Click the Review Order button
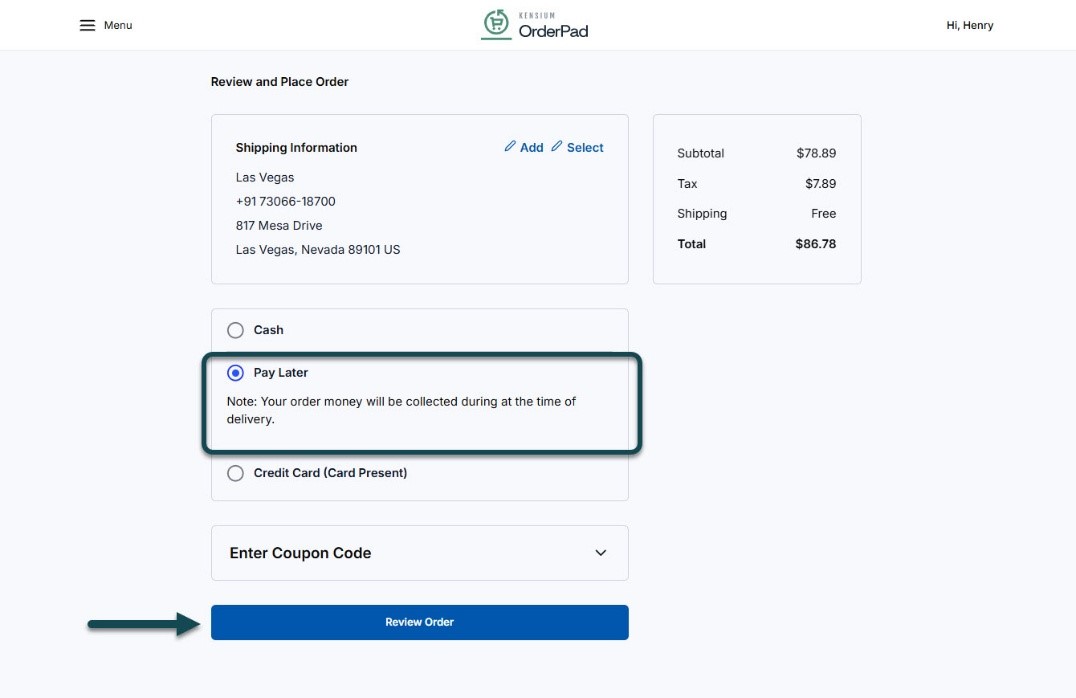The image size is (1076, 698). click(x=419, y=622)
